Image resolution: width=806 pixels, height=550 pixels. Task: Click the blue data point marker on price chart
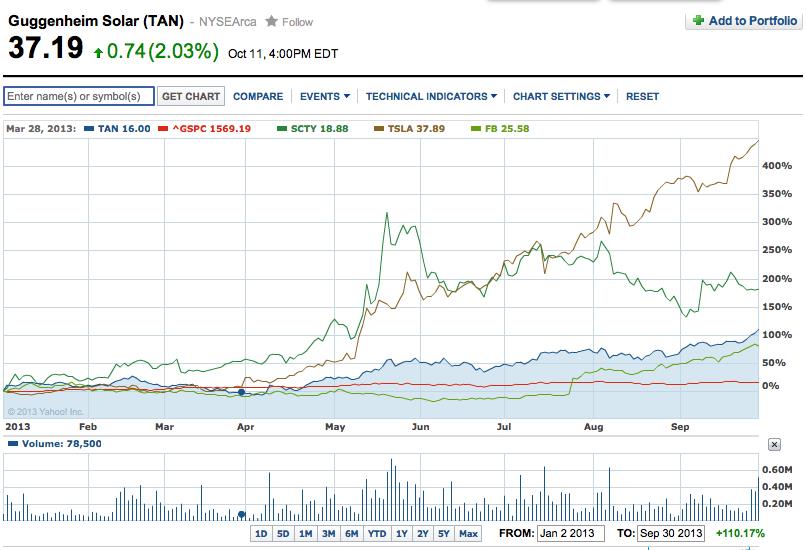242,392
